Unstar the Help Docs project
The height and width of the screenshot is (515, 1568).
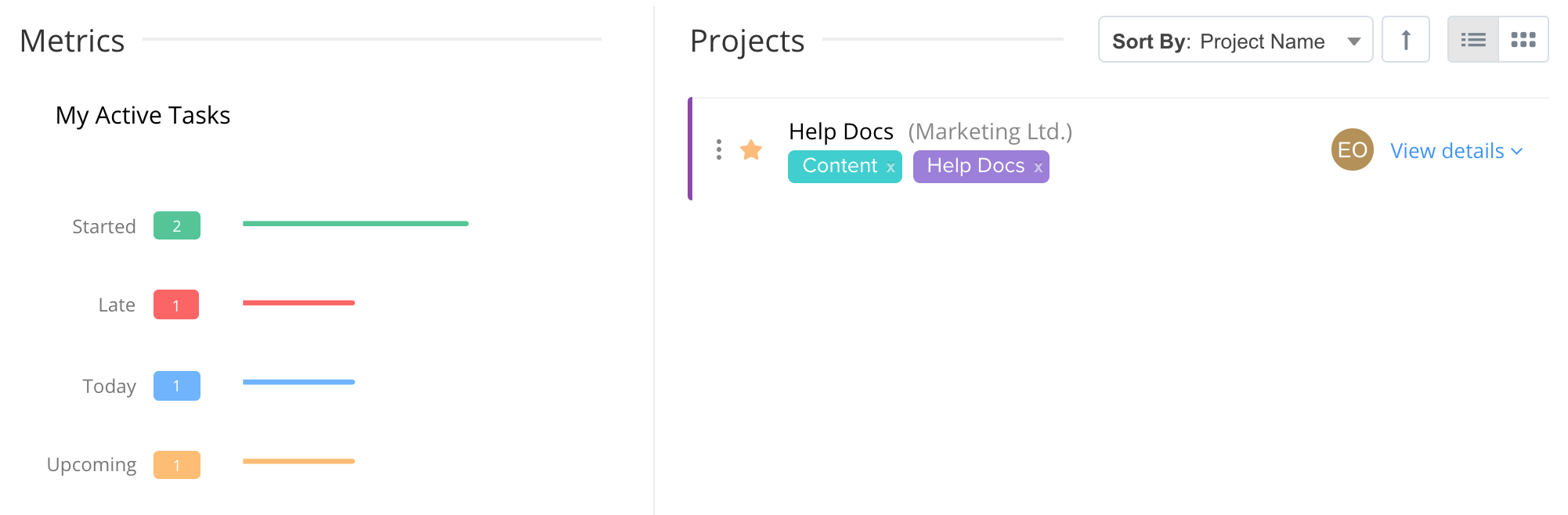coord(751,149)
